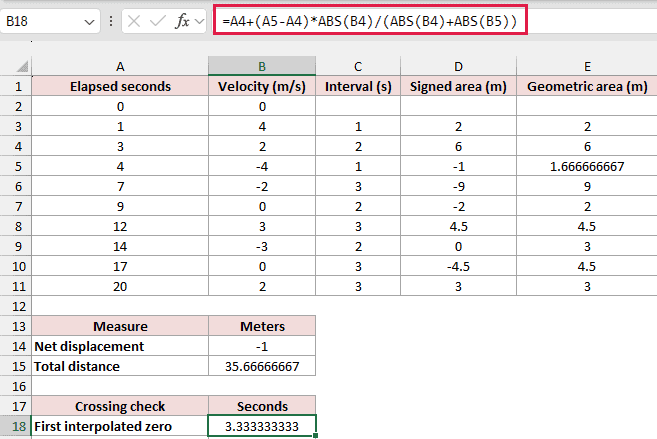Click the fill handle on cell B18

316,436
